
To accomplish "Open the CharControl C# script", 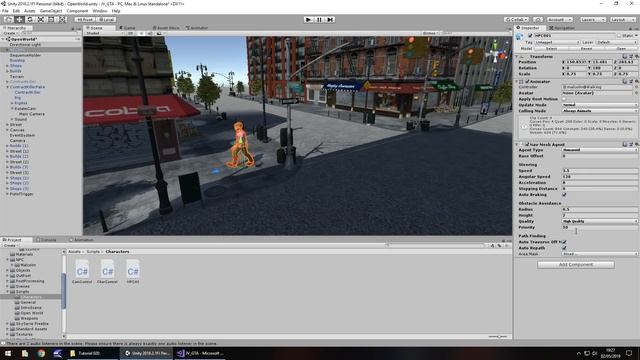I will [107, 271].
